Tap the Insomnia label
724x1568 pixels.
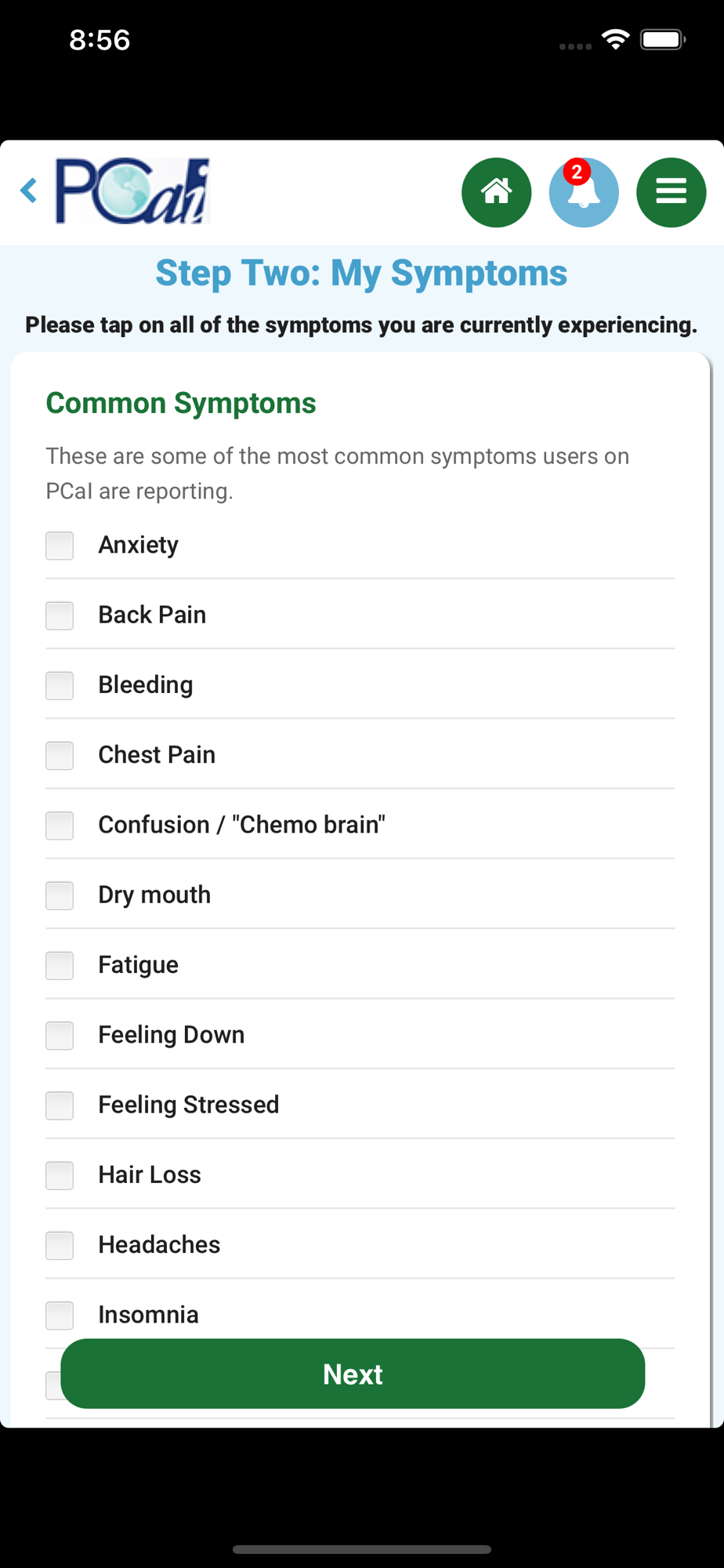point(148,1315)
